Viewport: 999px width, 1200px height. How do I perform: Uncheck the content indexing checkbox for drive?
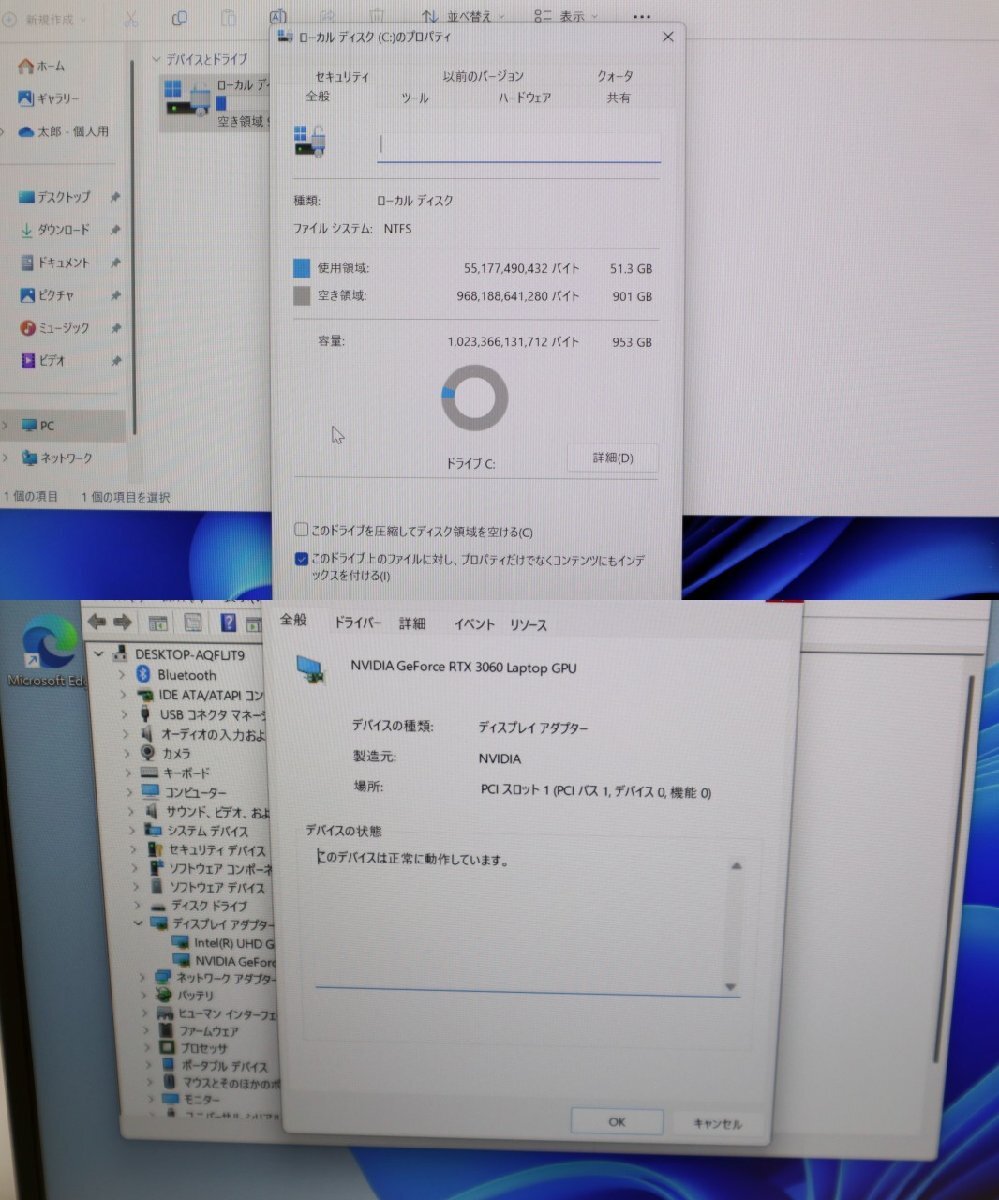301,559
